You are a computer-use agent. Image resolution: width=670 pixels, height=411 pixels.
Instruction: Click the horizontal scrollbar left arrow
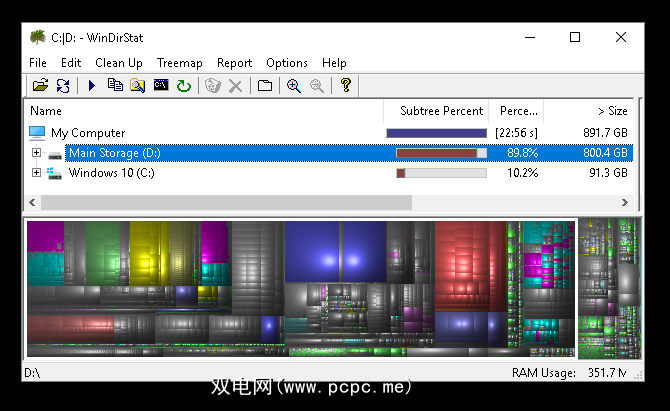coord(32,202)
